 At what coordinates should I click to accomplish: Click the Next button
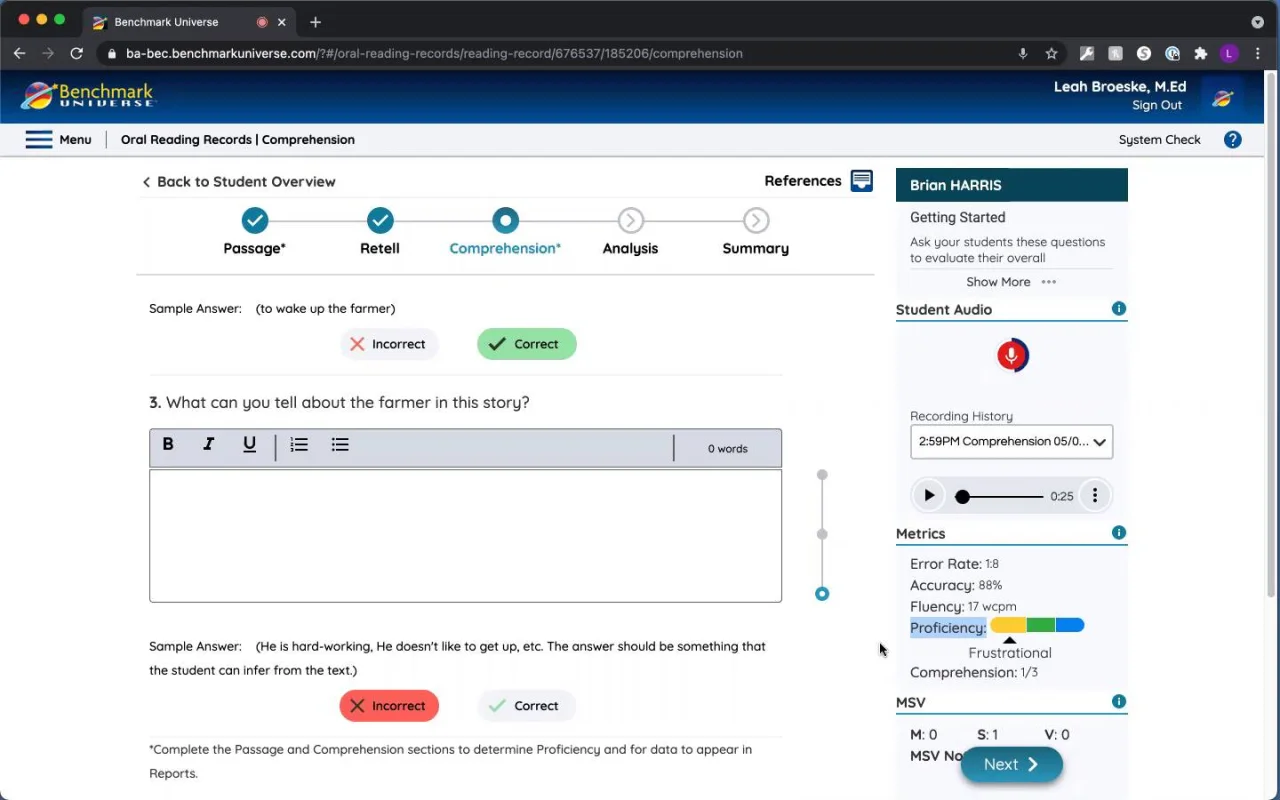point(1012,765)
